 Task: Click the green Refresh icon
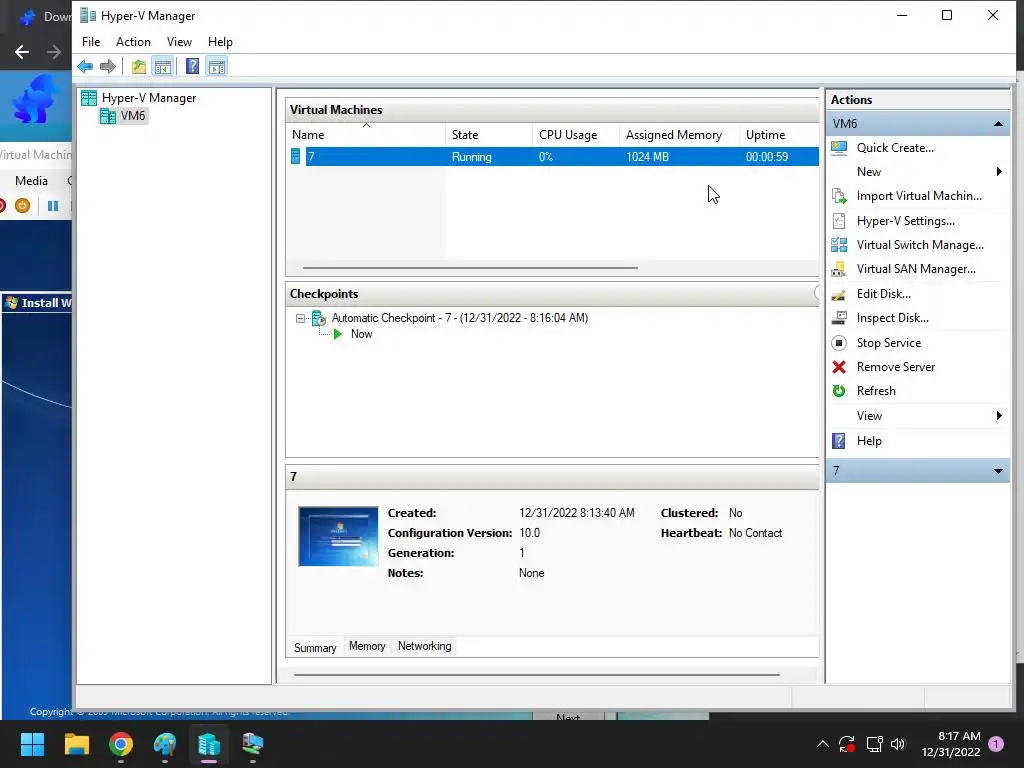(x=839, y=391)
